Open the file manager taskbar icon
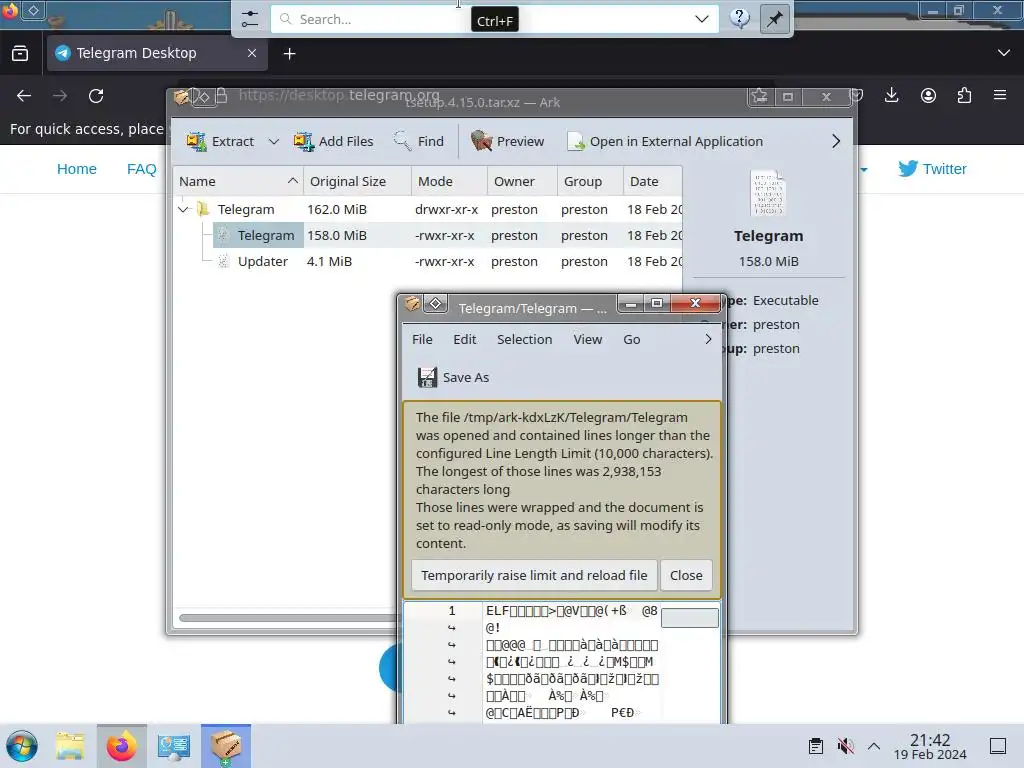Screen dimensions: 1024x768 (70, 746)
